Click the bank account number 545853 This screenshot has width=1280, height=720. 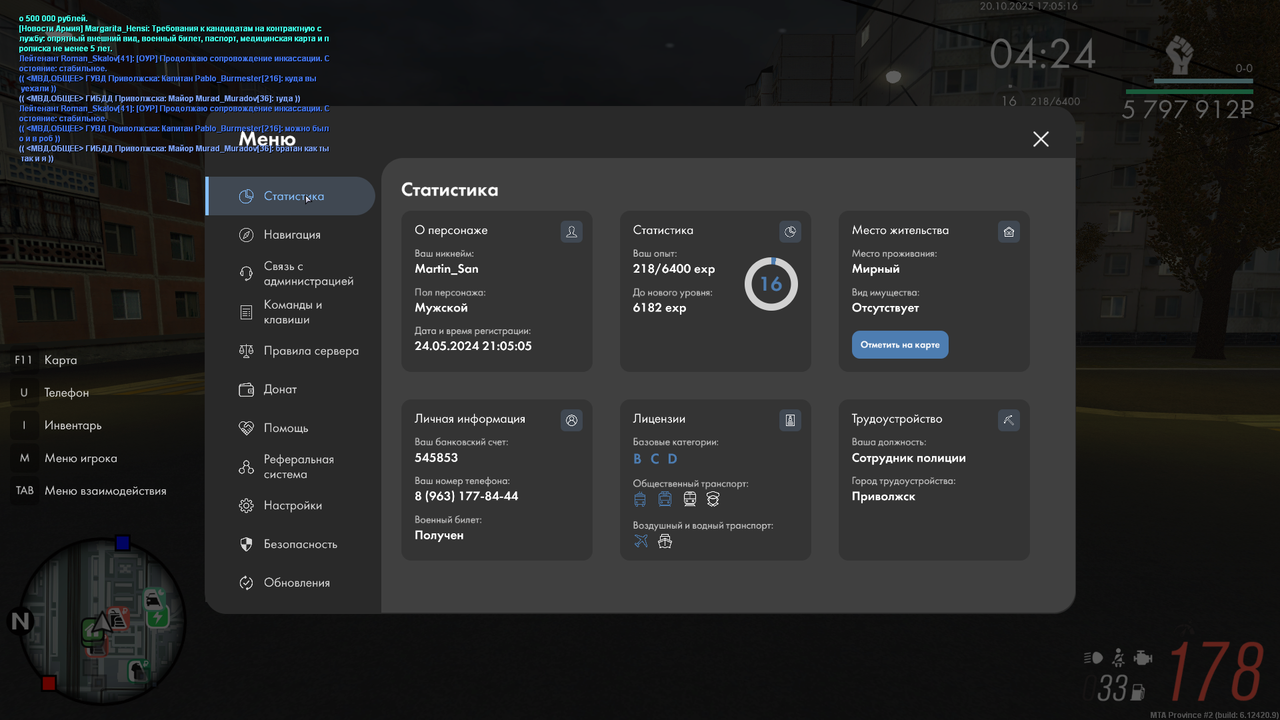pyautogui.click(x=436, y=458)
